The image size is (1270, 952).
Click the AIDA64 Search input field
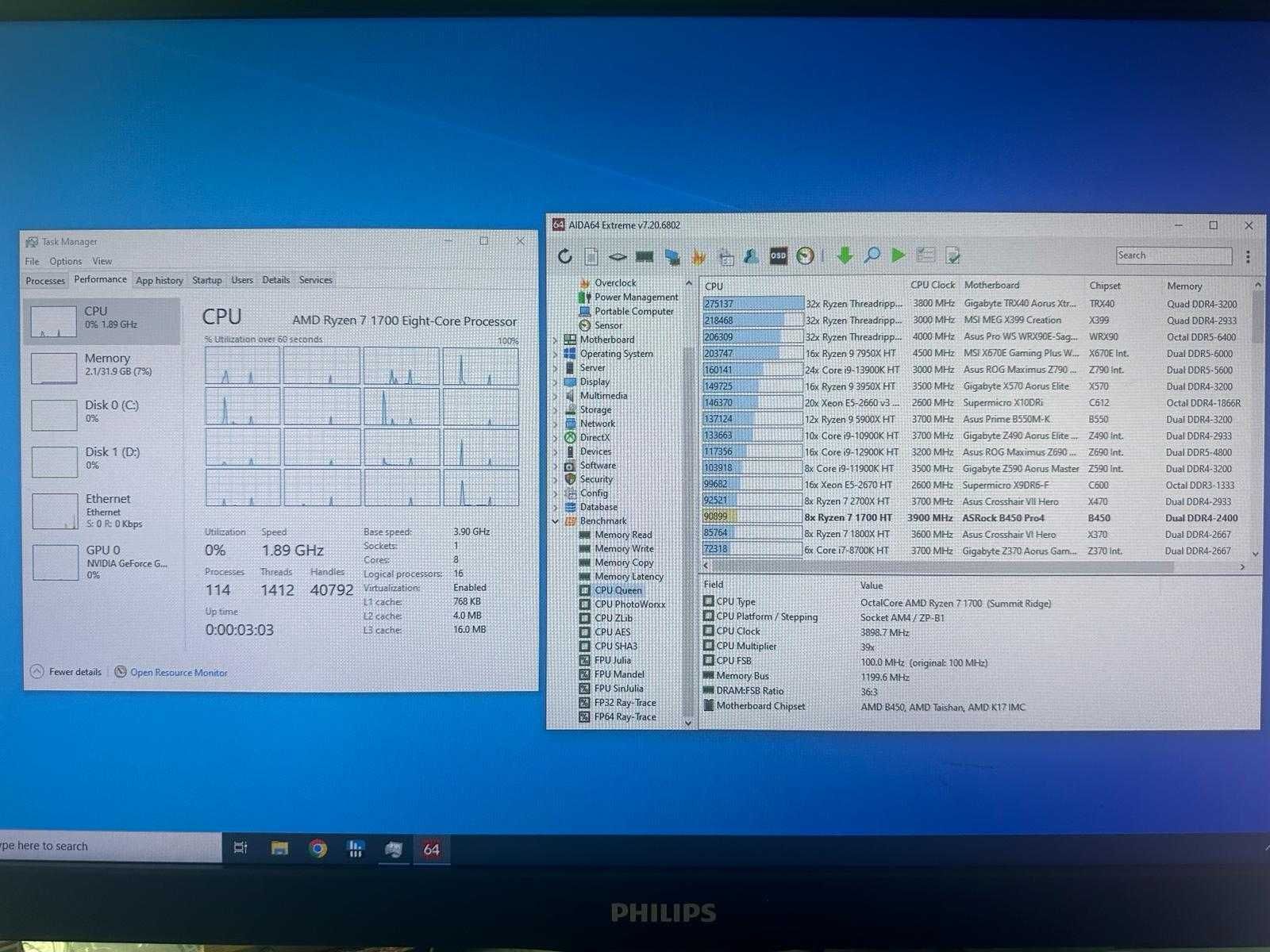[x=1173, y=255]
